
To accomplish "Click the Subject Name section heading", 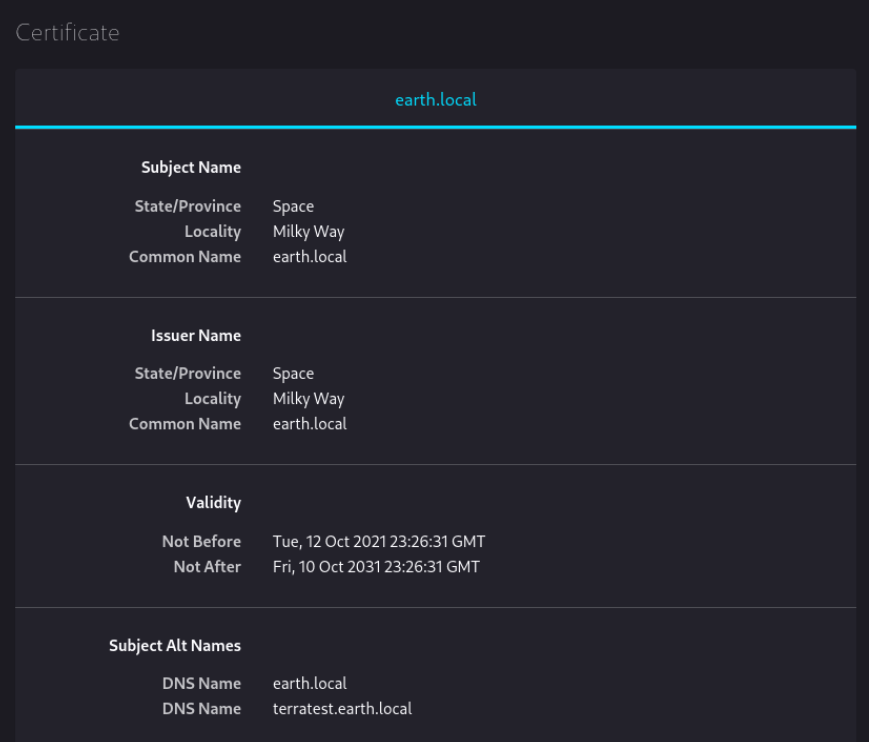I will click(x=191, y=168).
